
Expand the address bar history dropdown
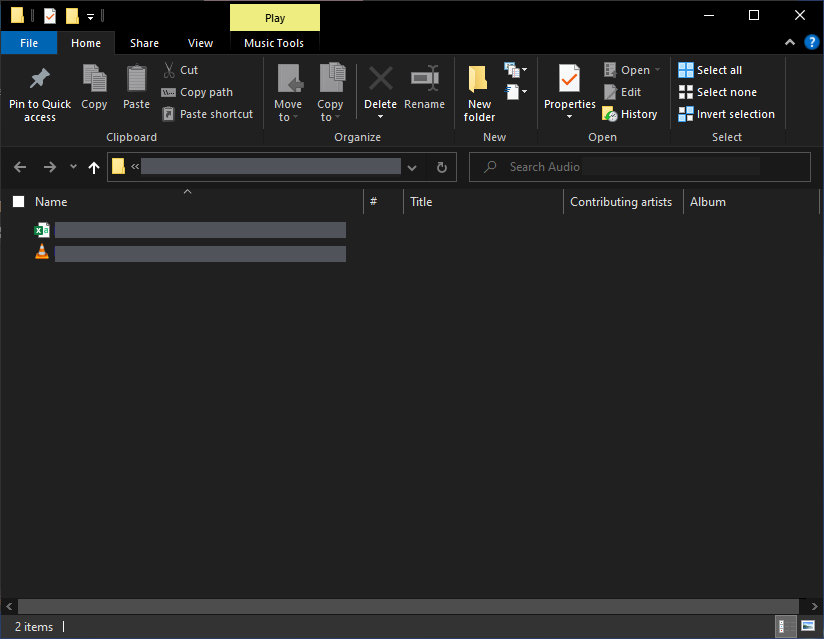point(412,167)
